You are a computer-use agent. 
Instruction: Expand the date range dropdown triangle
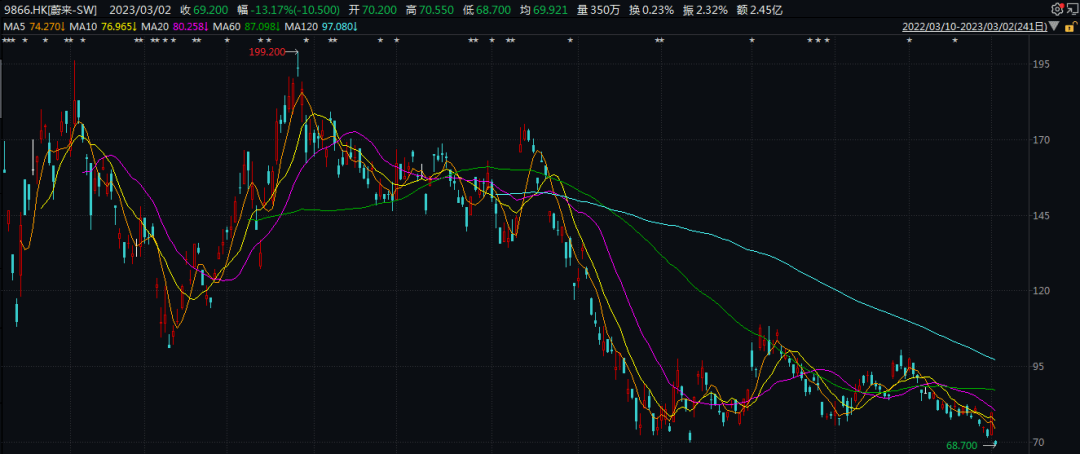(x=1055, y=27)
